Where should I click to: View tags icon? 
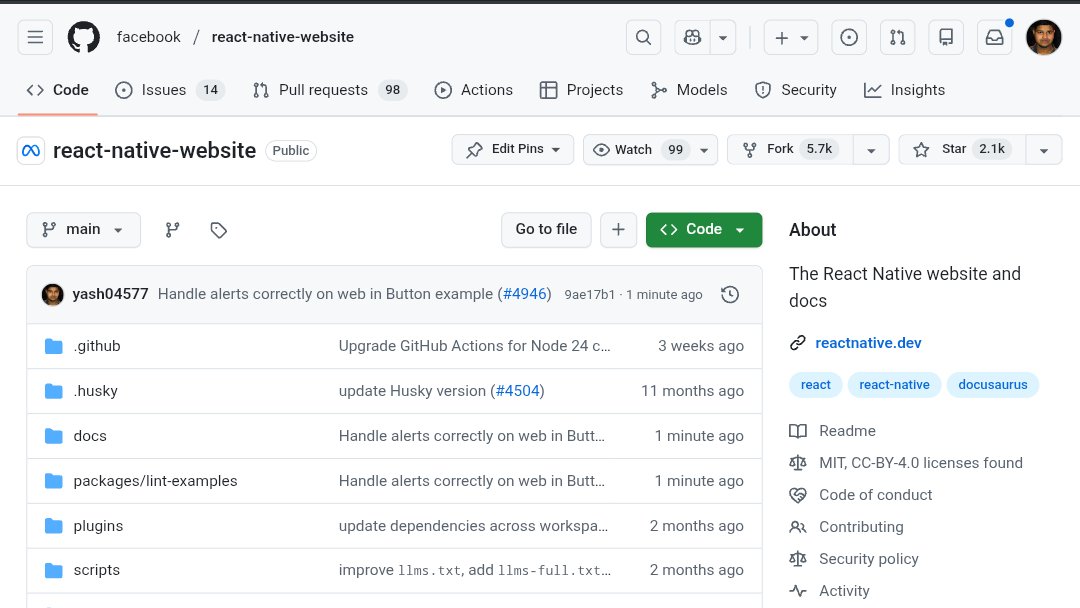pyautogui.click(x=218, y=230)
